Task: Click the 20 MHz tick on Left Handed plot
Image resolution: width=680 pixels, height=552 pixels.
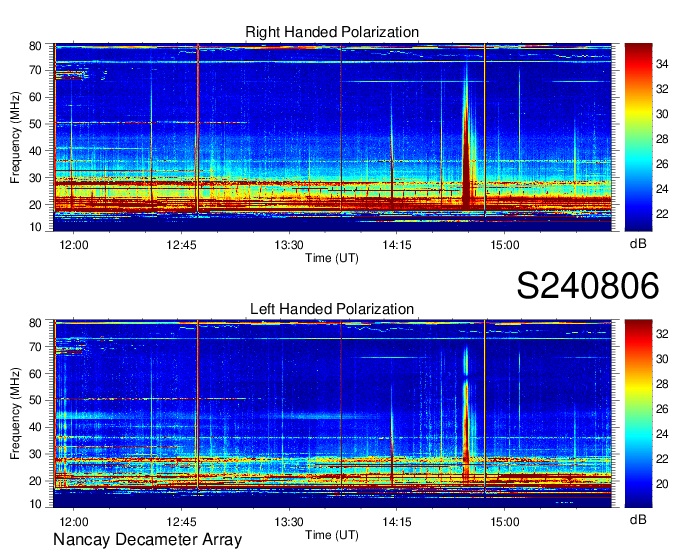Action: click(x=35, y=481)
